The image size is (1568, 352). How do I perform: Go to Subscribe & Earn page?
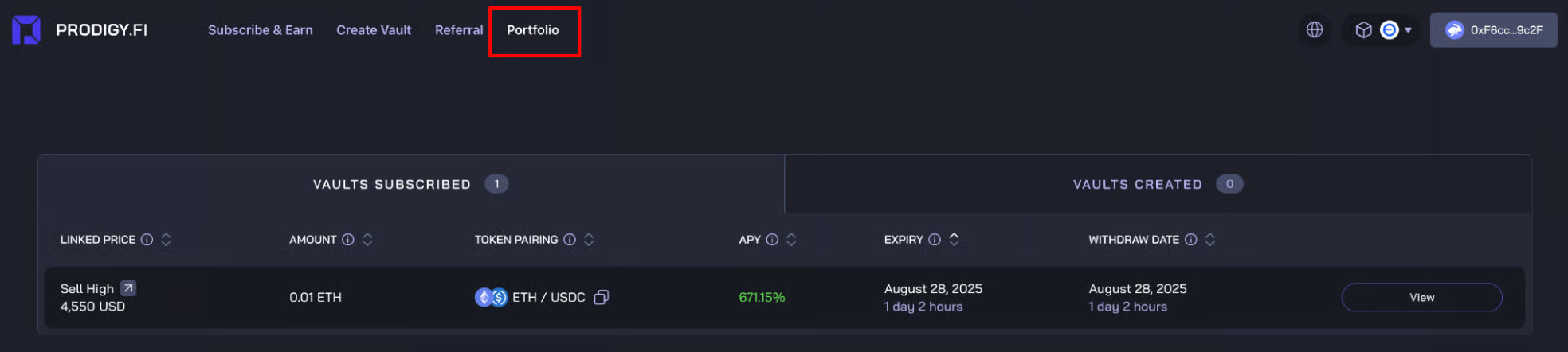pos(261,30)
